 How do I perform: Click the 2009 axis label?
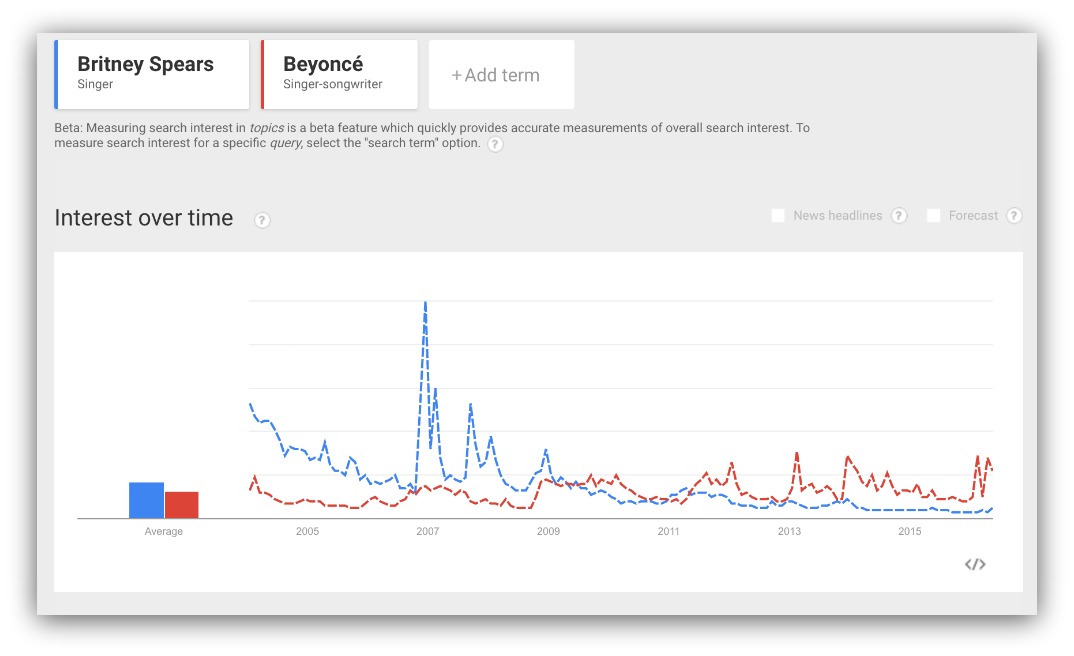click(548, 531)
